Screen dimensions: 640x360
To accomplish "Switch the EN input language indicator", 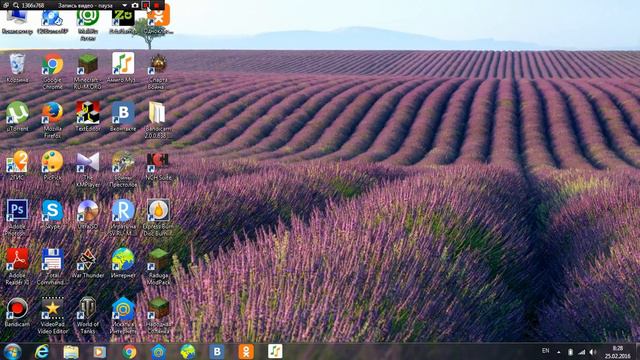I will coord(545,351).
